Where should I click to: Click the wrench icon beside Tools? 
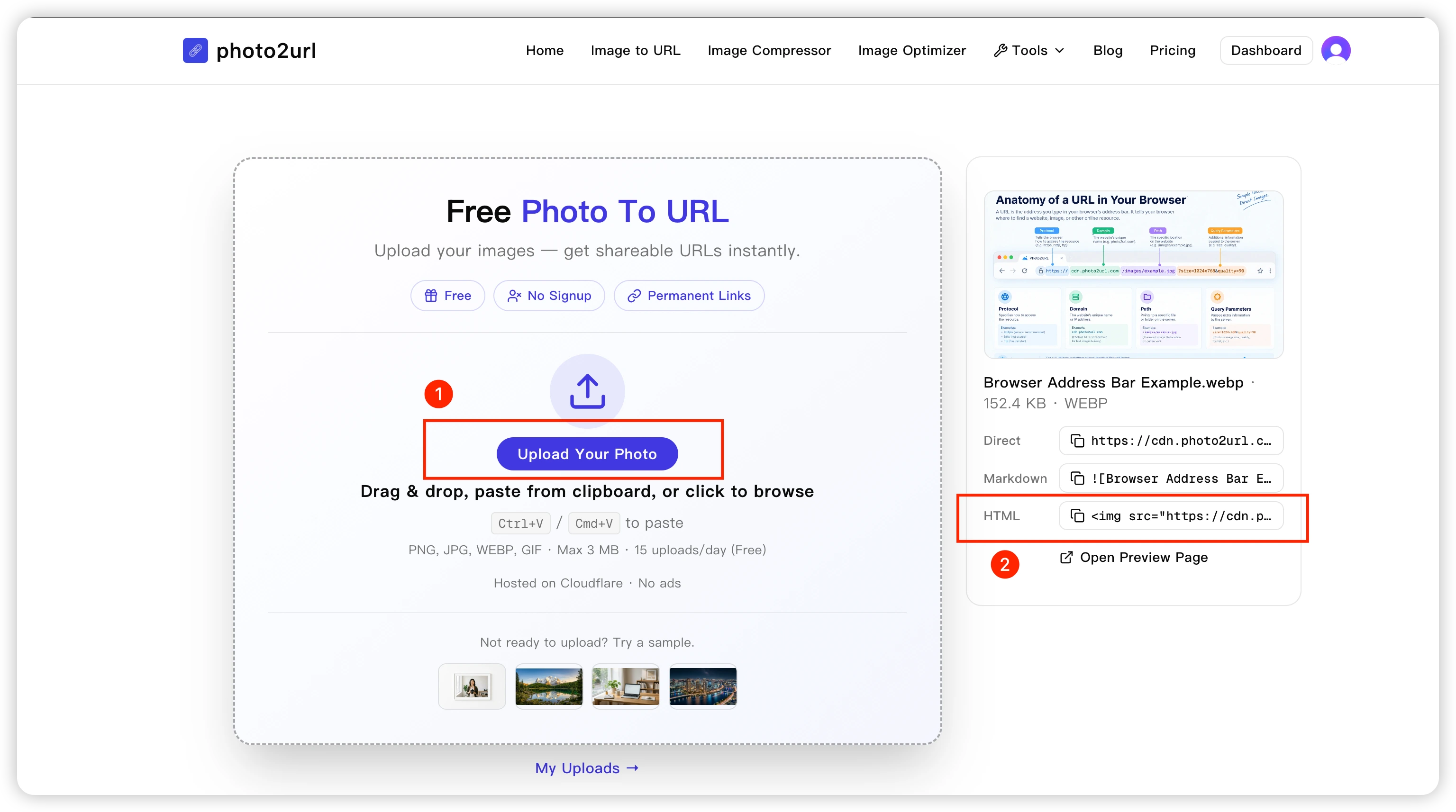(x=1001, y=50)
